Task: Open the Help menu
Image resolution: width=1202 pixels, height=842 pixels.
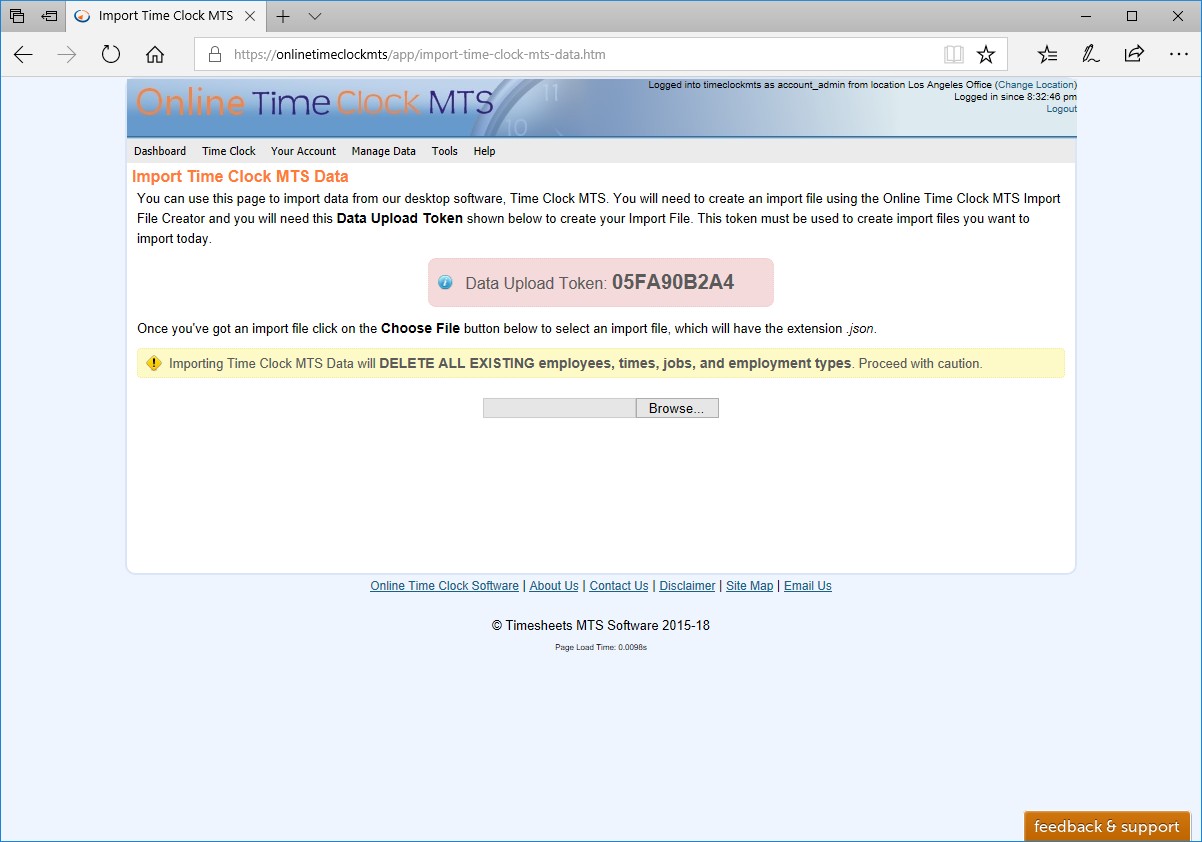Action: coord(485,151)
